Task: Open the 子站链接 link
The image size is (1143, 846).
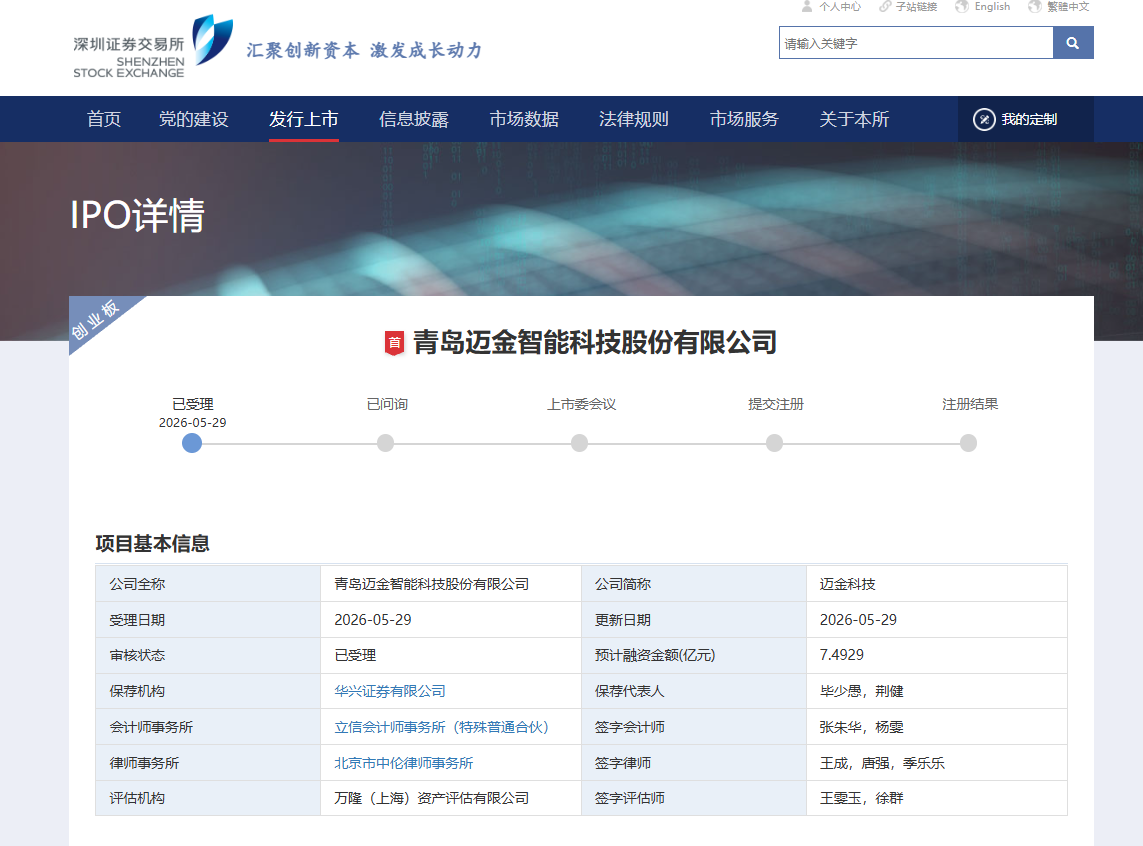Action: [x=916, y=7]
